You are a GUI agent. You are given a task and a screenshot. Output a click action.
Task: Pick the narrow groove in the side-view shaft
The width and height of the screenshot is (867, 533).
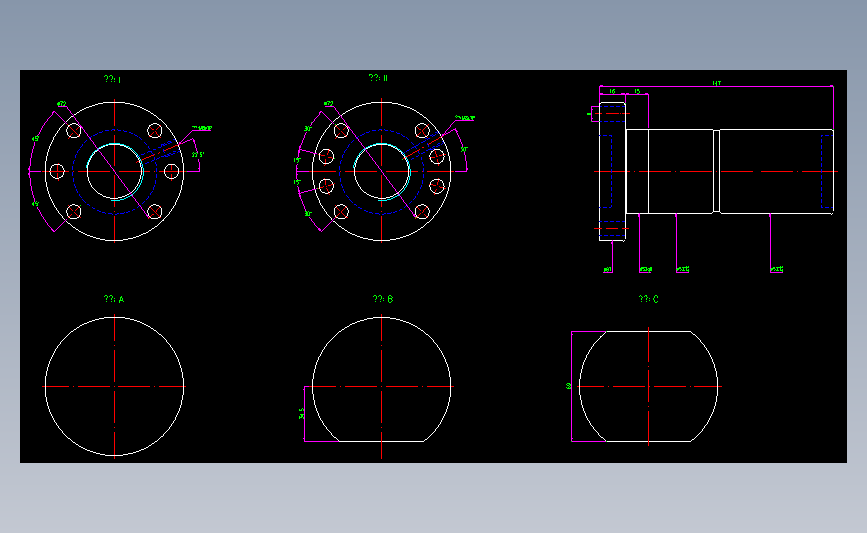pyautogui.click(x=717, y=171)
